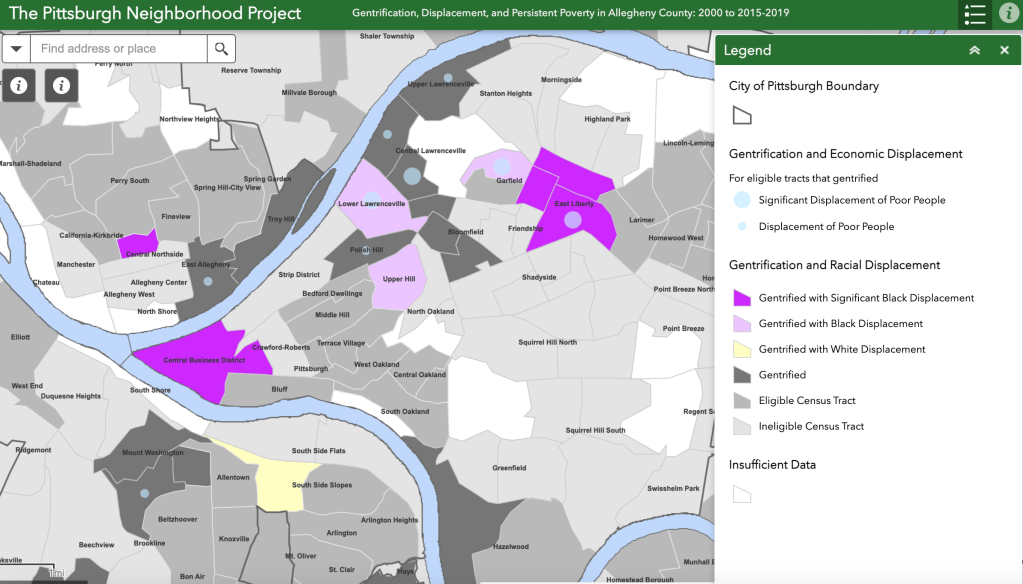Click the Gentrified dark gray legend symbol
The image size is (1023, 584).
(x=741, y=374)
